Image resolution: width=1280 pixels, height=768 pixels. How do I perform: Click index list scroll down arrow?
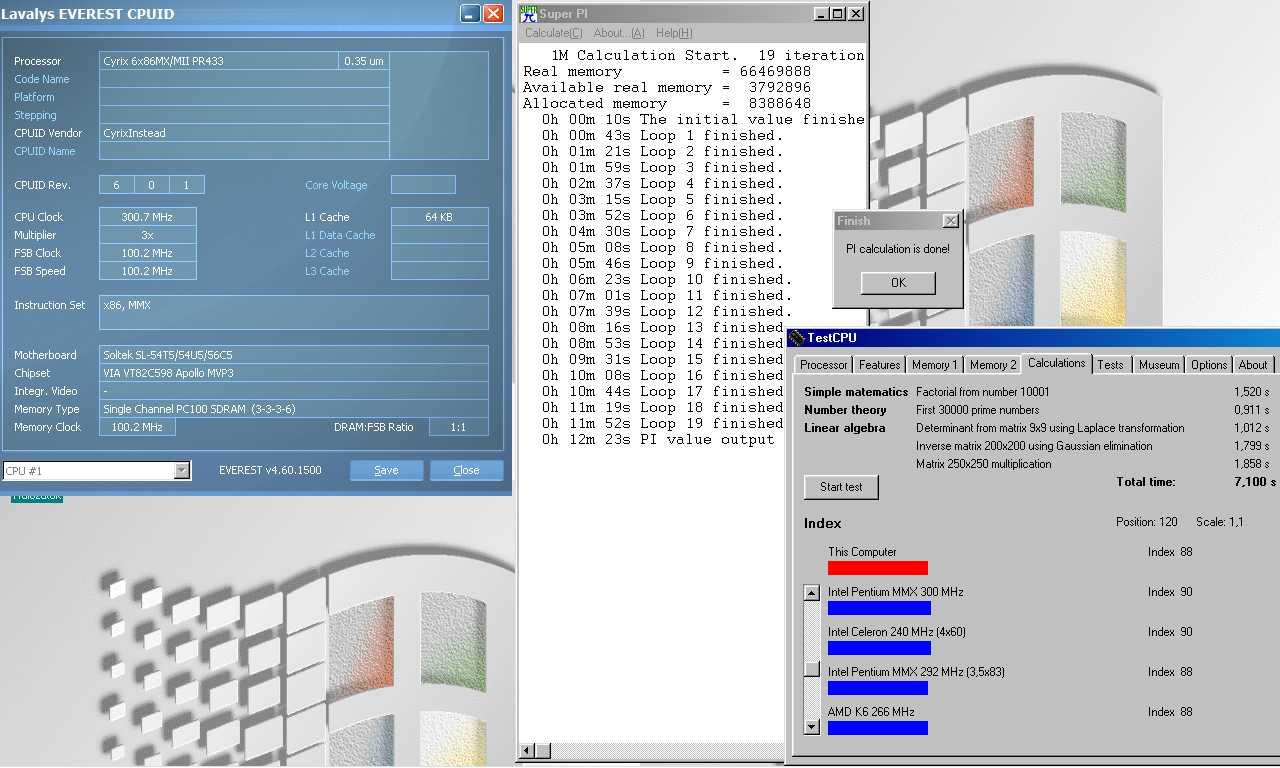tap(812, 727)
